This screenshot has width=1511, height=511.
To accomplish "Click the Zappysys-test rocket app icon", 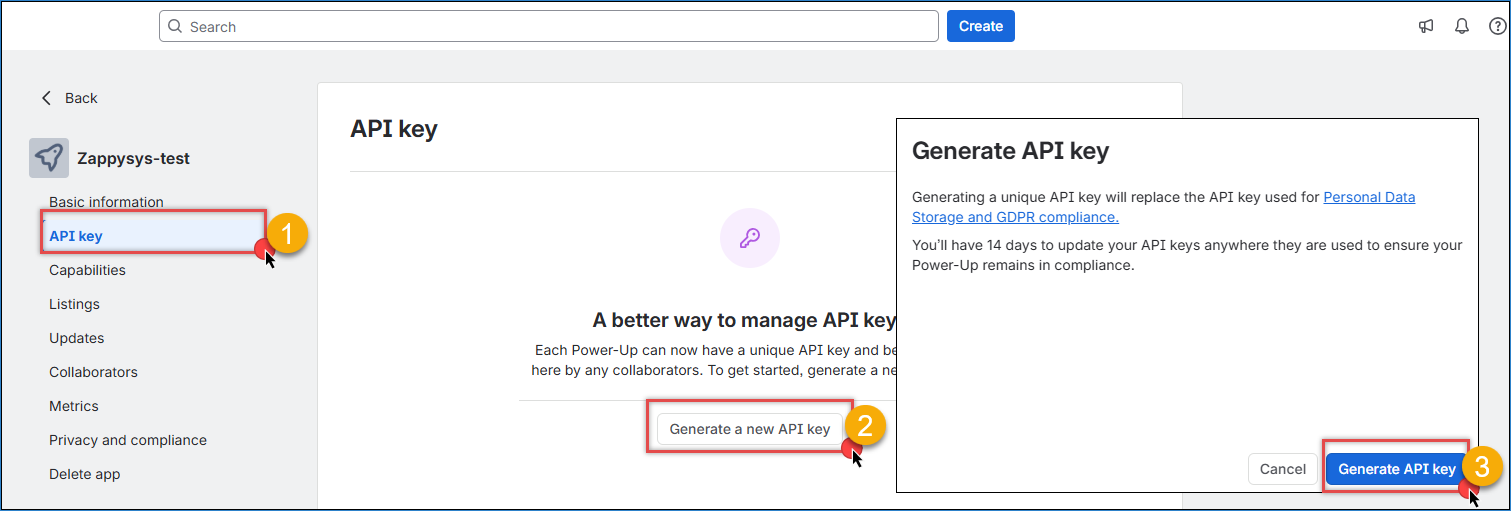I will coord(49,158).
